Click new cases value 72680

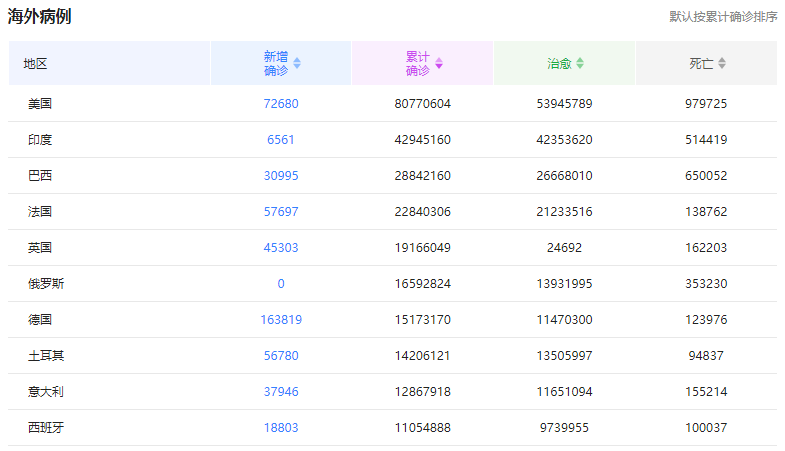point(281,104)
